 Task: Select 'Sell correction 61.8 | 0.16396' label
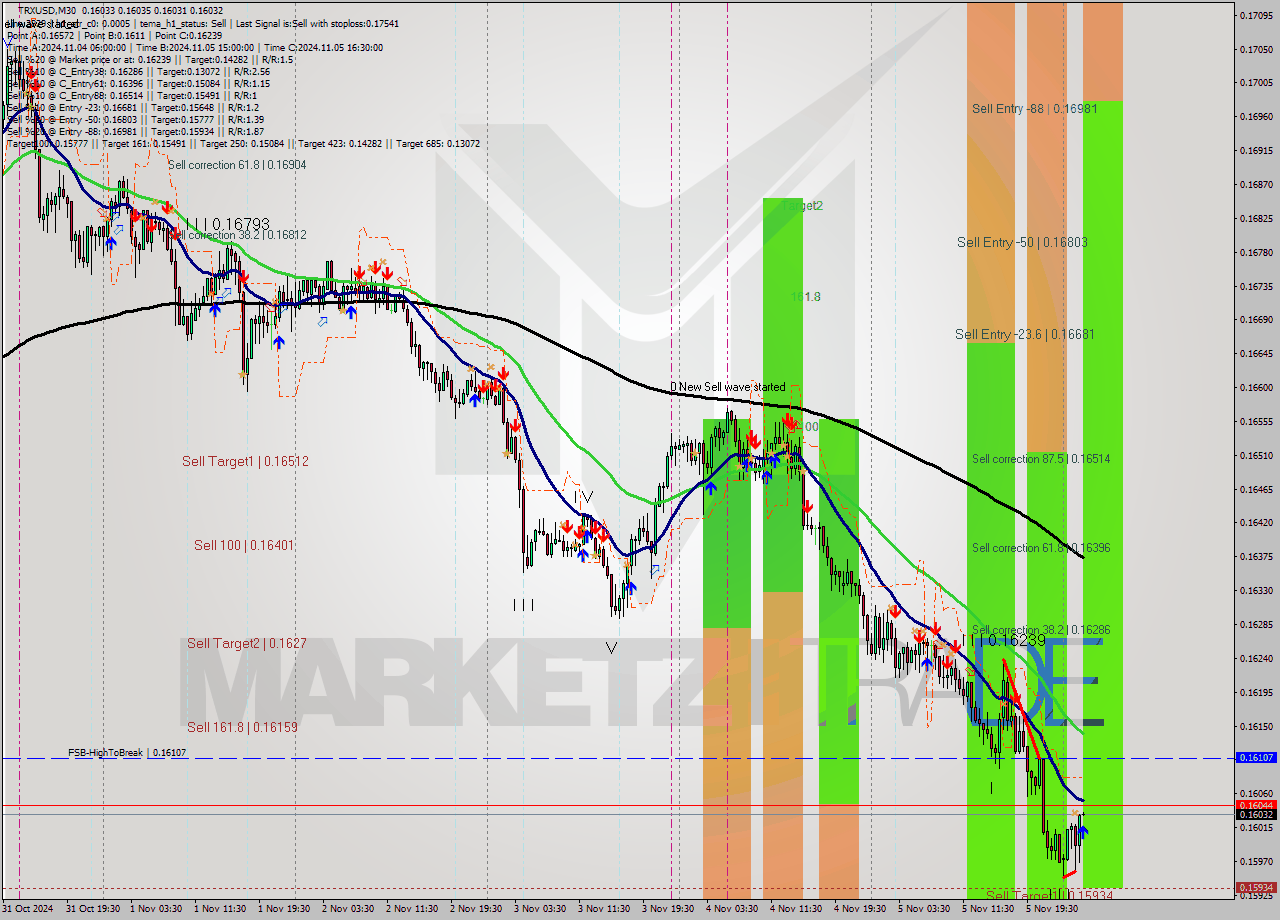point(1041,548)
